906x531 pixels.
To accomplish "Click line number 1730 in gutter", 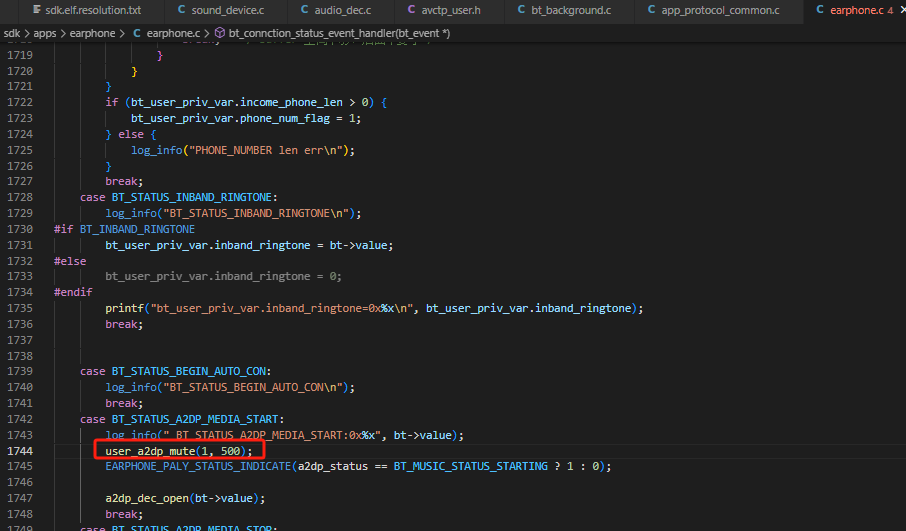I will pyautogui.click(x=20, y=229).
